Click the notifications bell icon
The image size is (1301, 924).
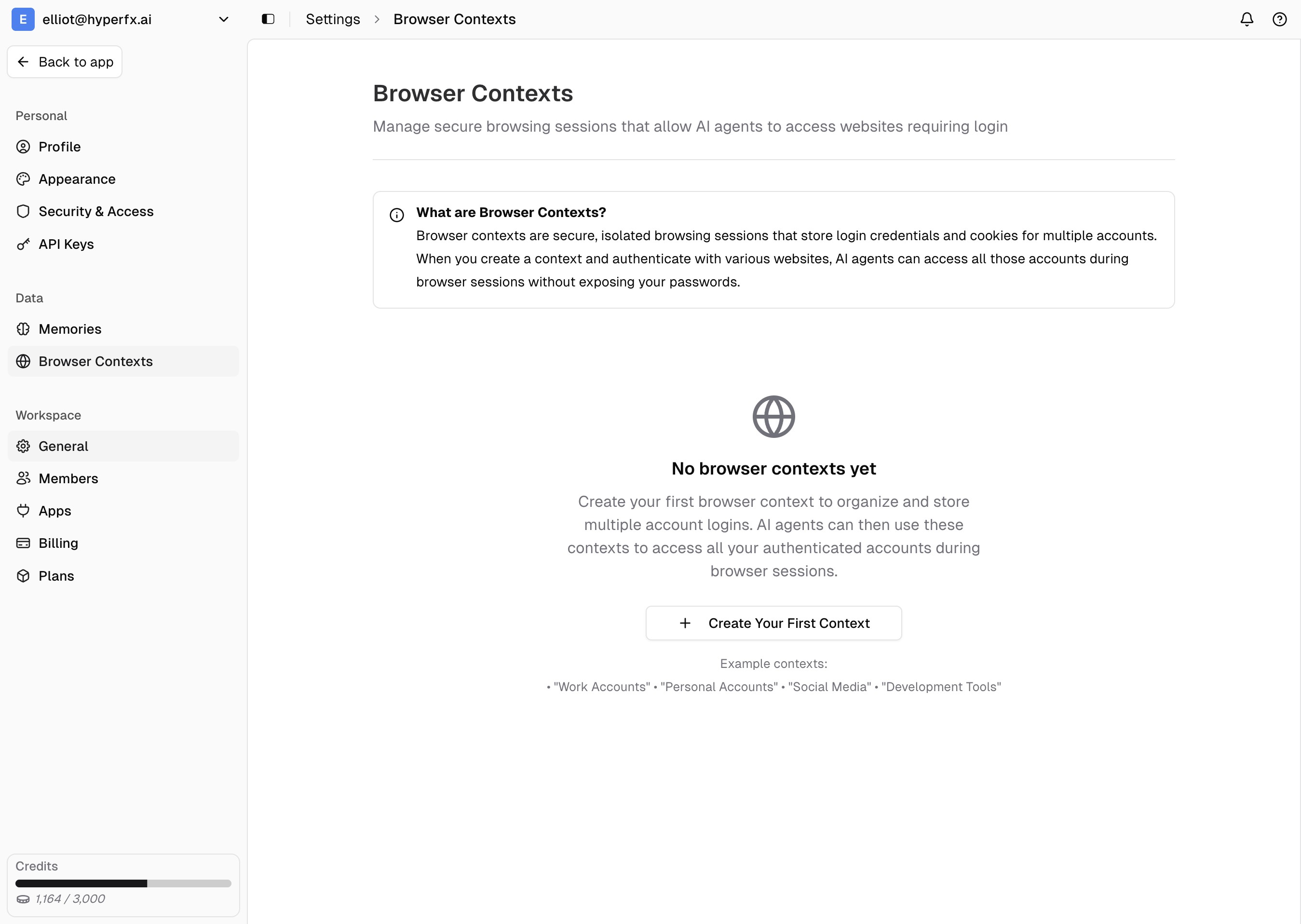click(x=1247, y=19)
